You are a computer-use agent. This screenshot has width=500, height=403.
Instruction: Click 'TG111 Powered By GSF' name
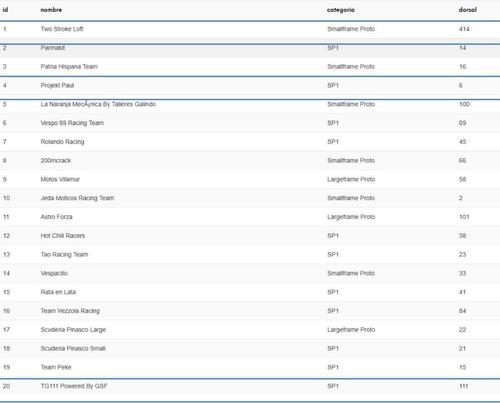coord(74,386)
